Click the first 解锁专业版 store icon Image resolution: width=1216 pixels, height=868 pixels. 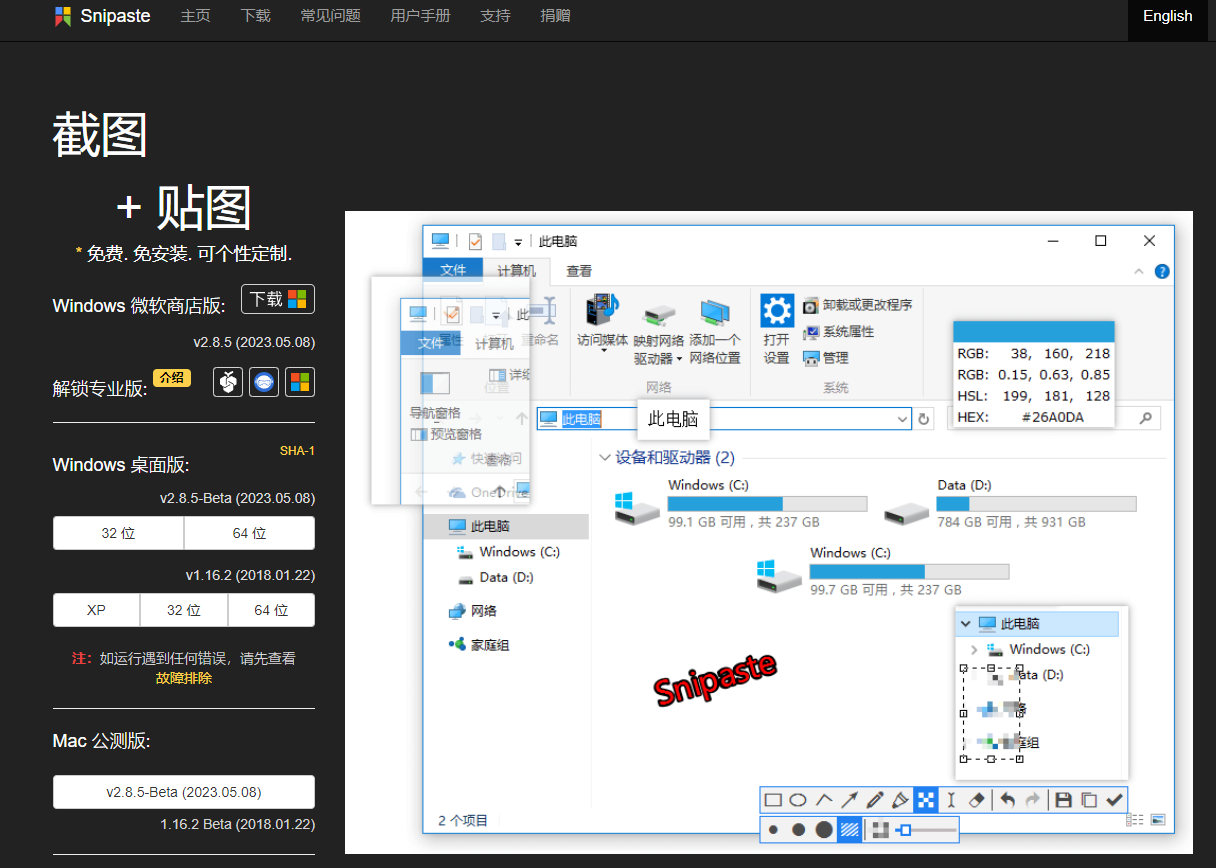pos(228,382)
